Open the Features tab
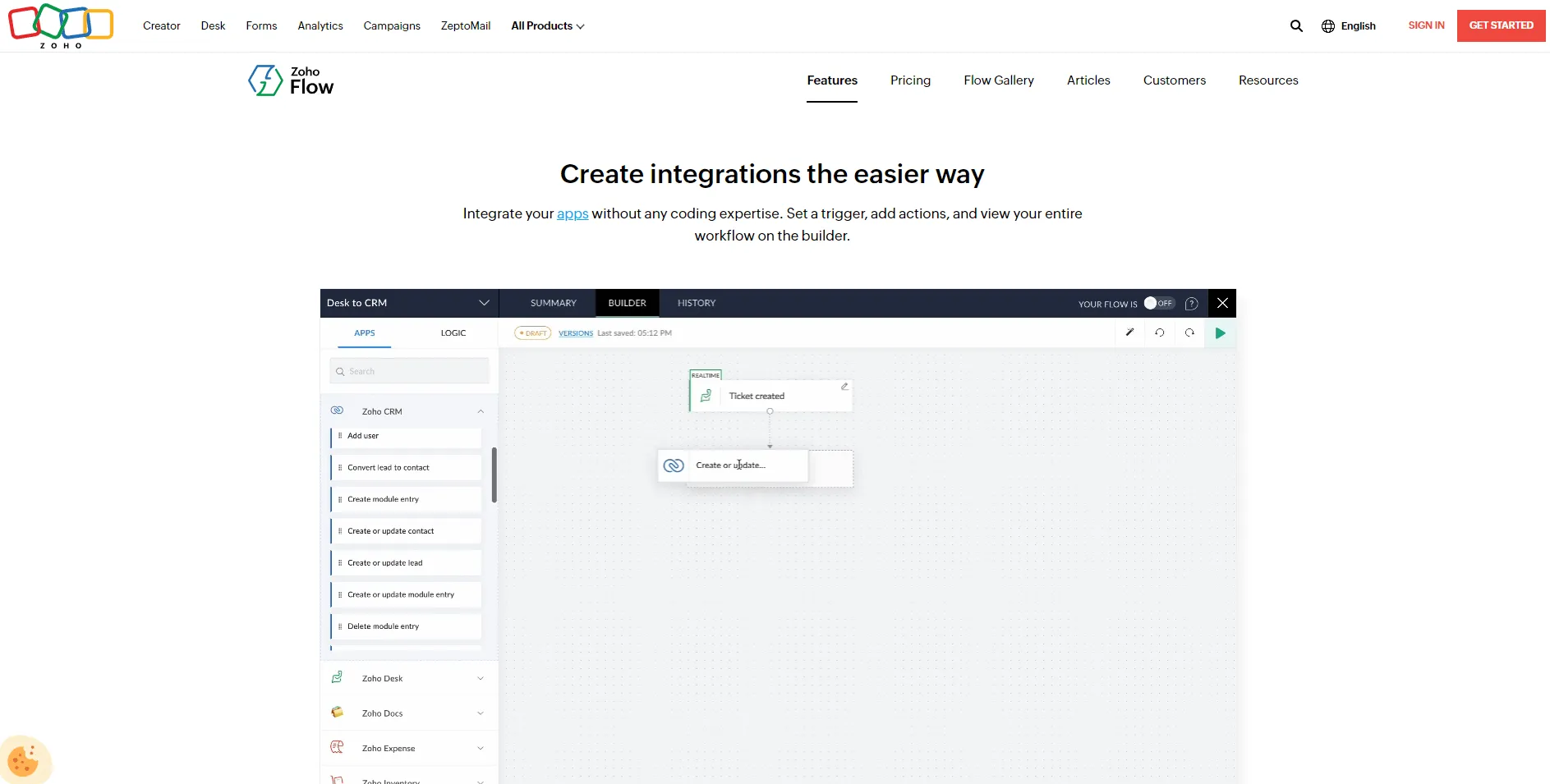 832,80
